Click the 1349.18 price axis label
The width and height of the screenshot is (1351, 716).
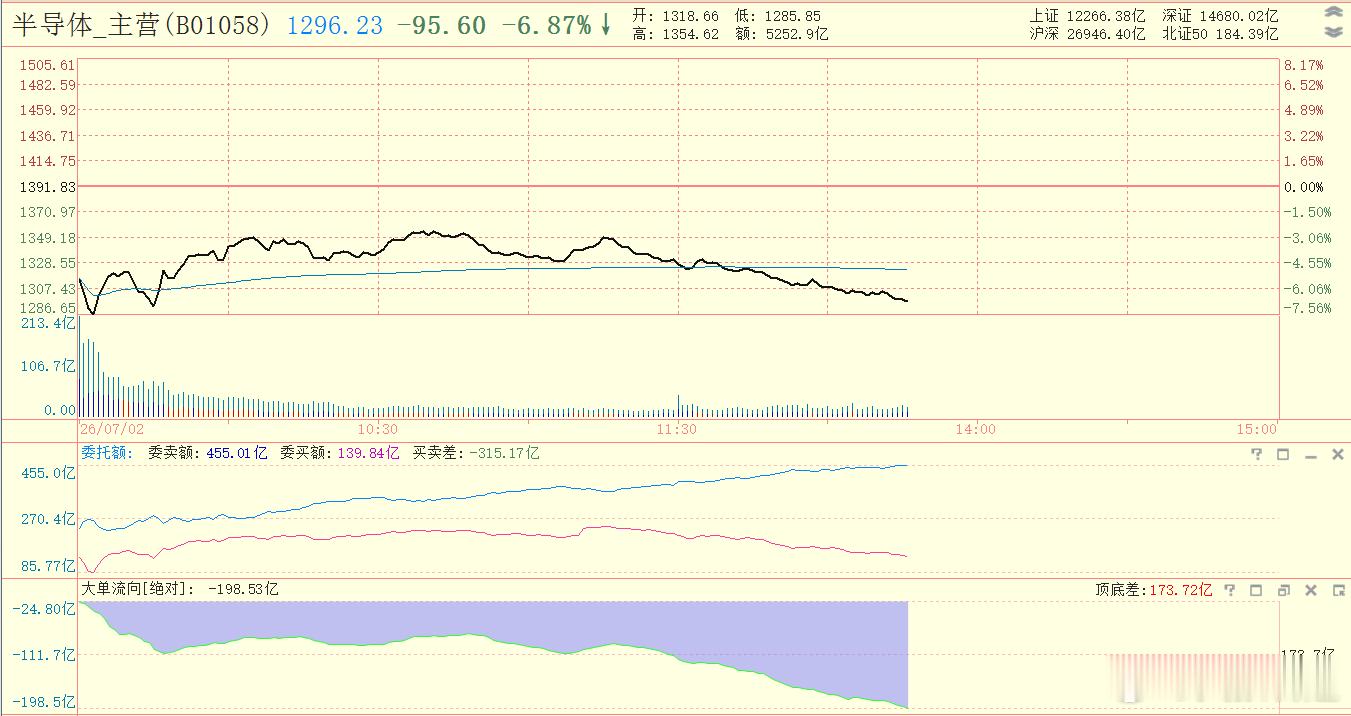click(x=47, y=238)
